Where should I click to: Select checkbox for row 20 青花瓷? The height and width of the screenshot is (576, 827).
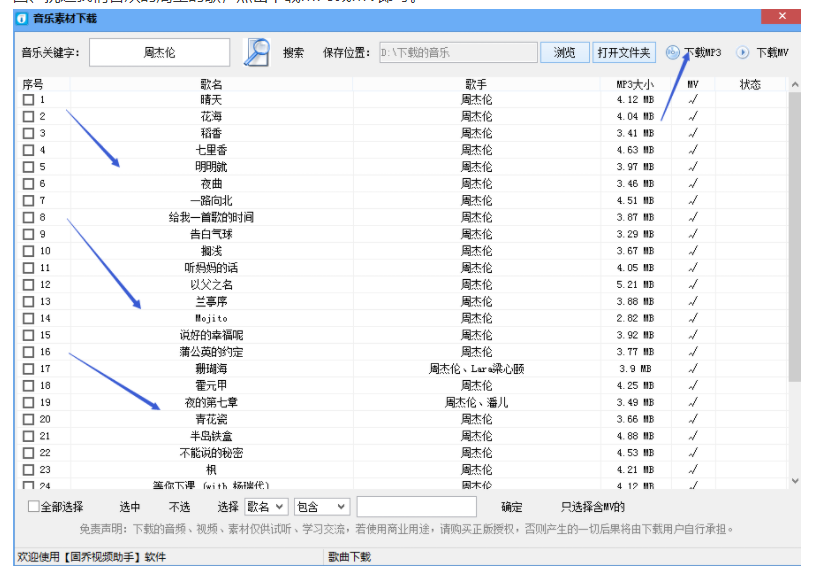click(29, 419)
